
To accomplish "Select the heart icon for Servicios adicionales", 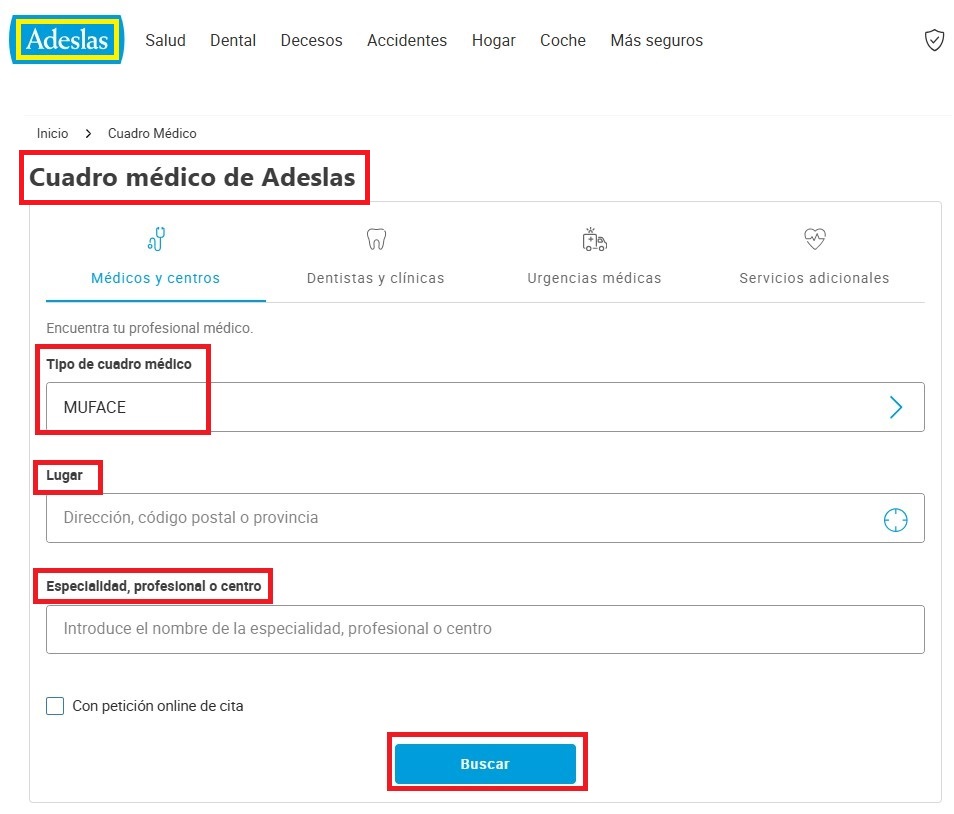I will [x=813, y=239].
